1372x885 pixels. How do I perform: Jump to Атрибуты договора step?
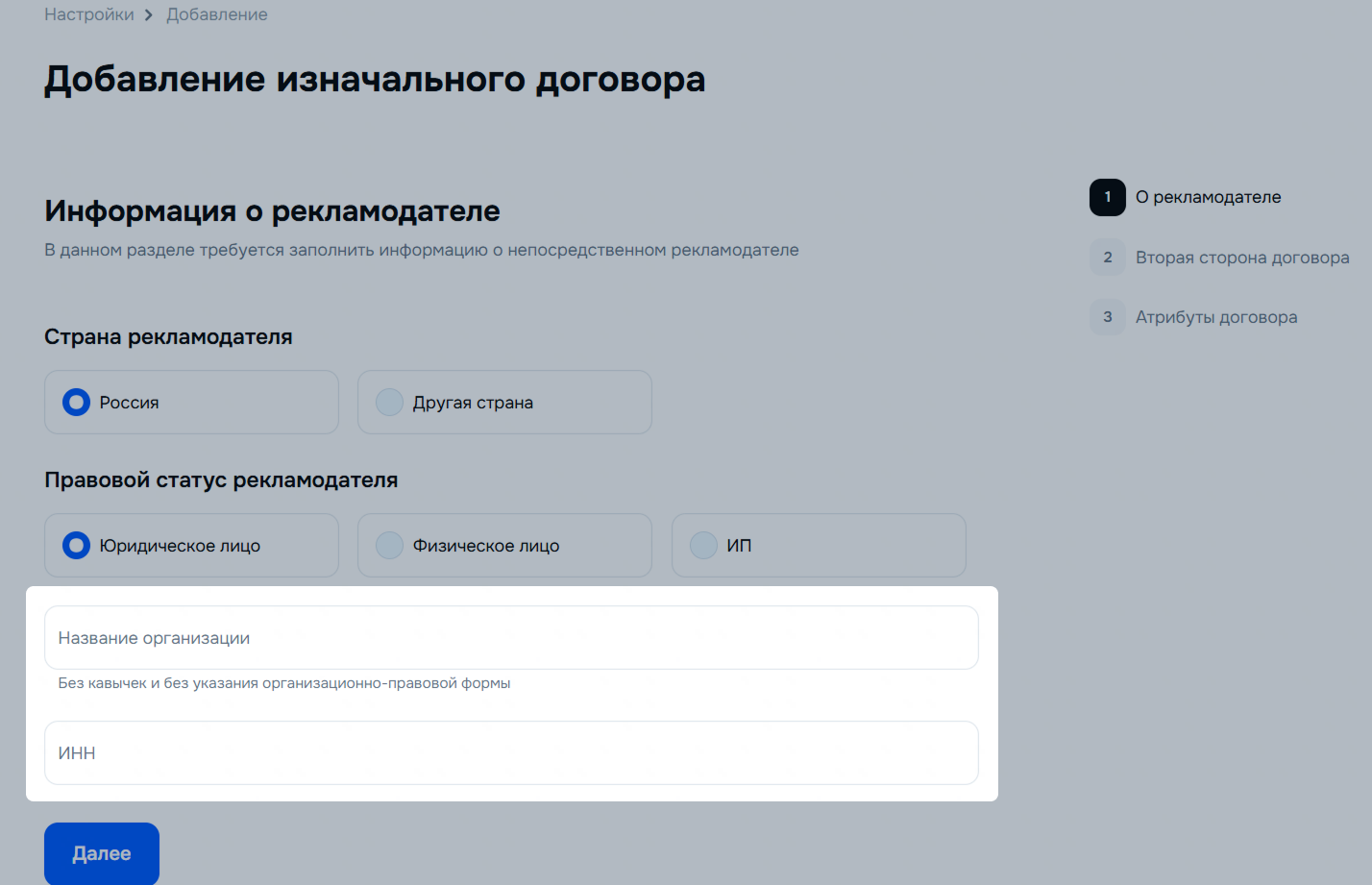click(x=1215, y=317)
